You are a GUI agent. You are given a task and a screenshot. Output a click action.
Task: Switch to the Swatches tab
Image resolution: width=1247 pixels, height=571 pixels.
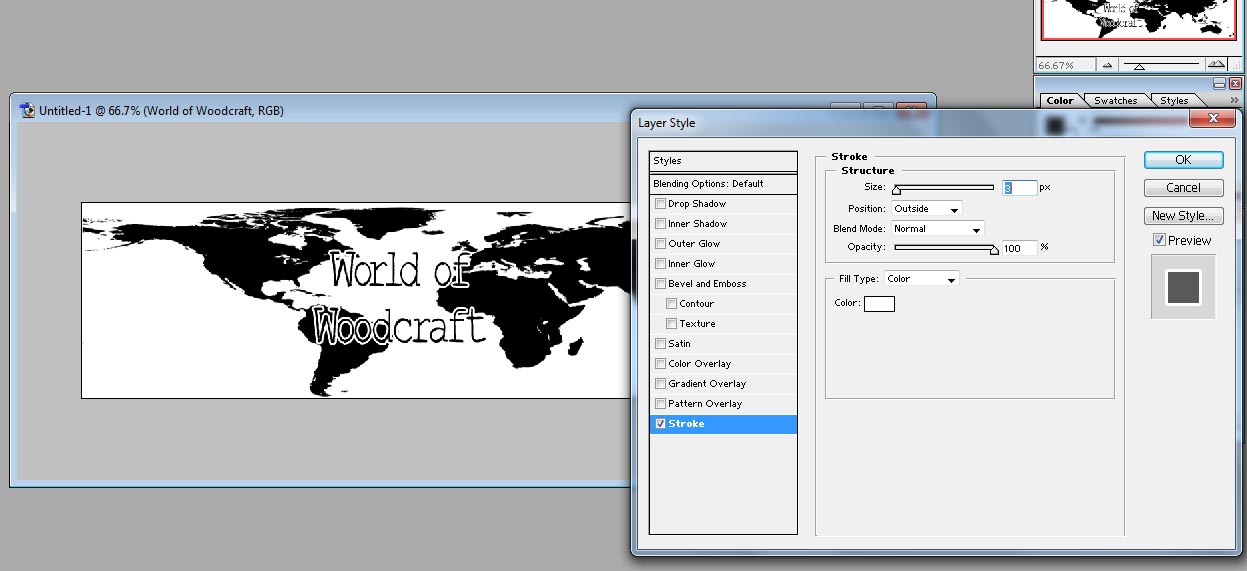tap(1115, 100)
